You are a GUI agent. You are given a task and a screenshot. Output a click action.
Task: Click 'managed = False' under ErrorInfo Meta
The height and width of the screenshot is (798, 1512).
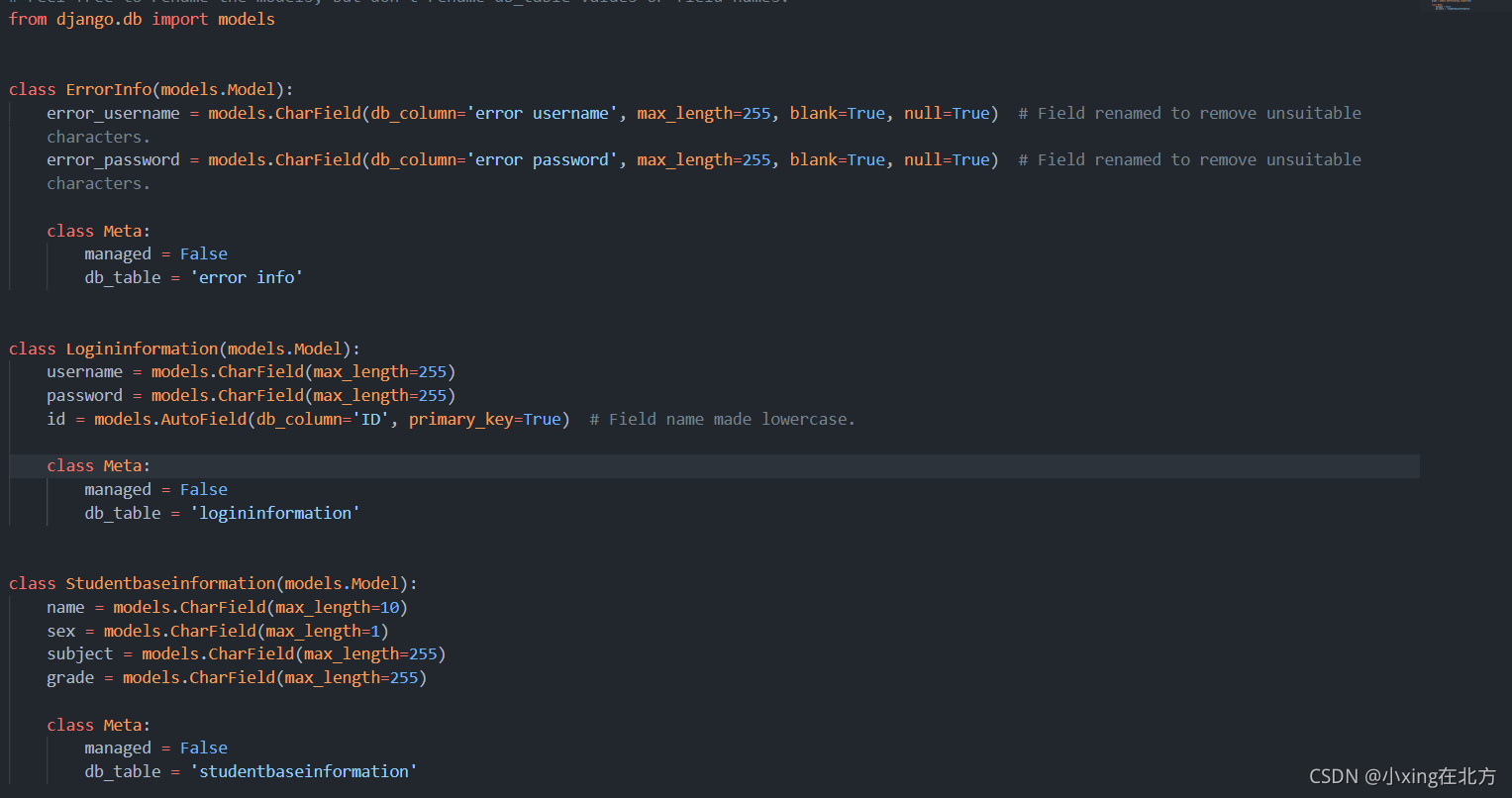155,253
